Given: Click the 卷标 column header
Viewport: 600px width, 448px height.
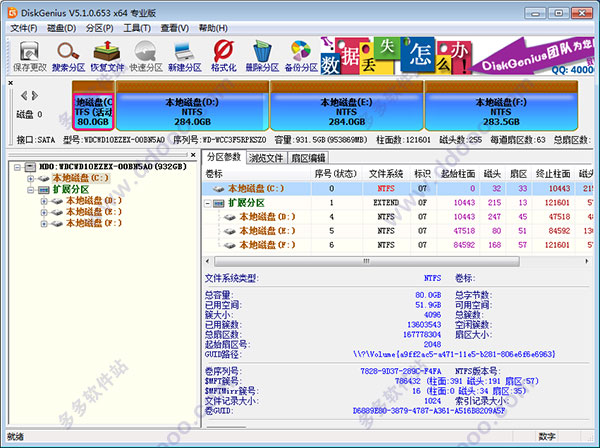Looking at the screenshot, I should pos(257,174).
